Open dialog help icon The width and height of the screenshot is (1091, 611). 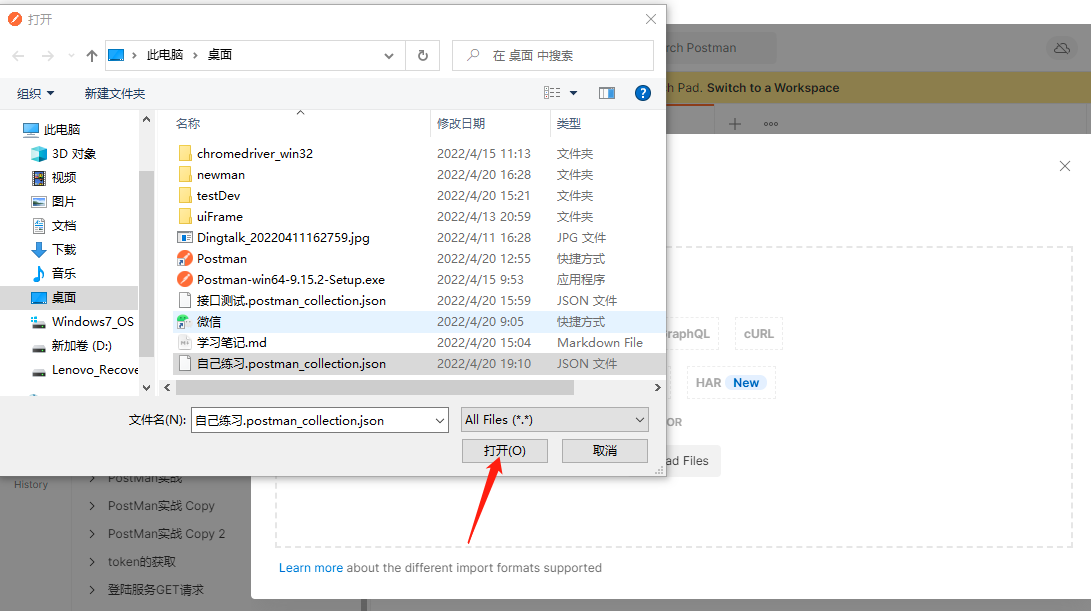click(x=642, y=93)
